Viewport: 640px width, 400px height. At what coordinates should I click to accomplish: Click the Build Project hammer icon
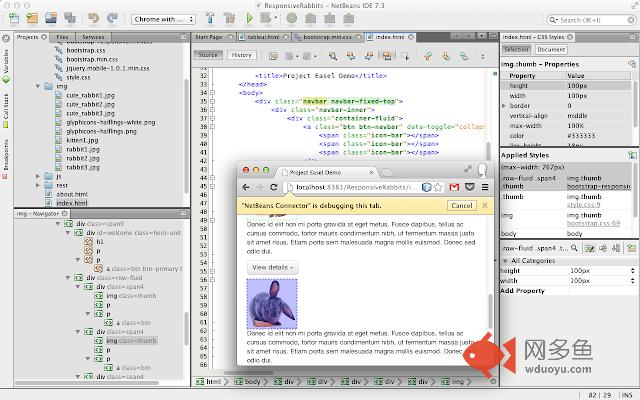coord(210,18)
